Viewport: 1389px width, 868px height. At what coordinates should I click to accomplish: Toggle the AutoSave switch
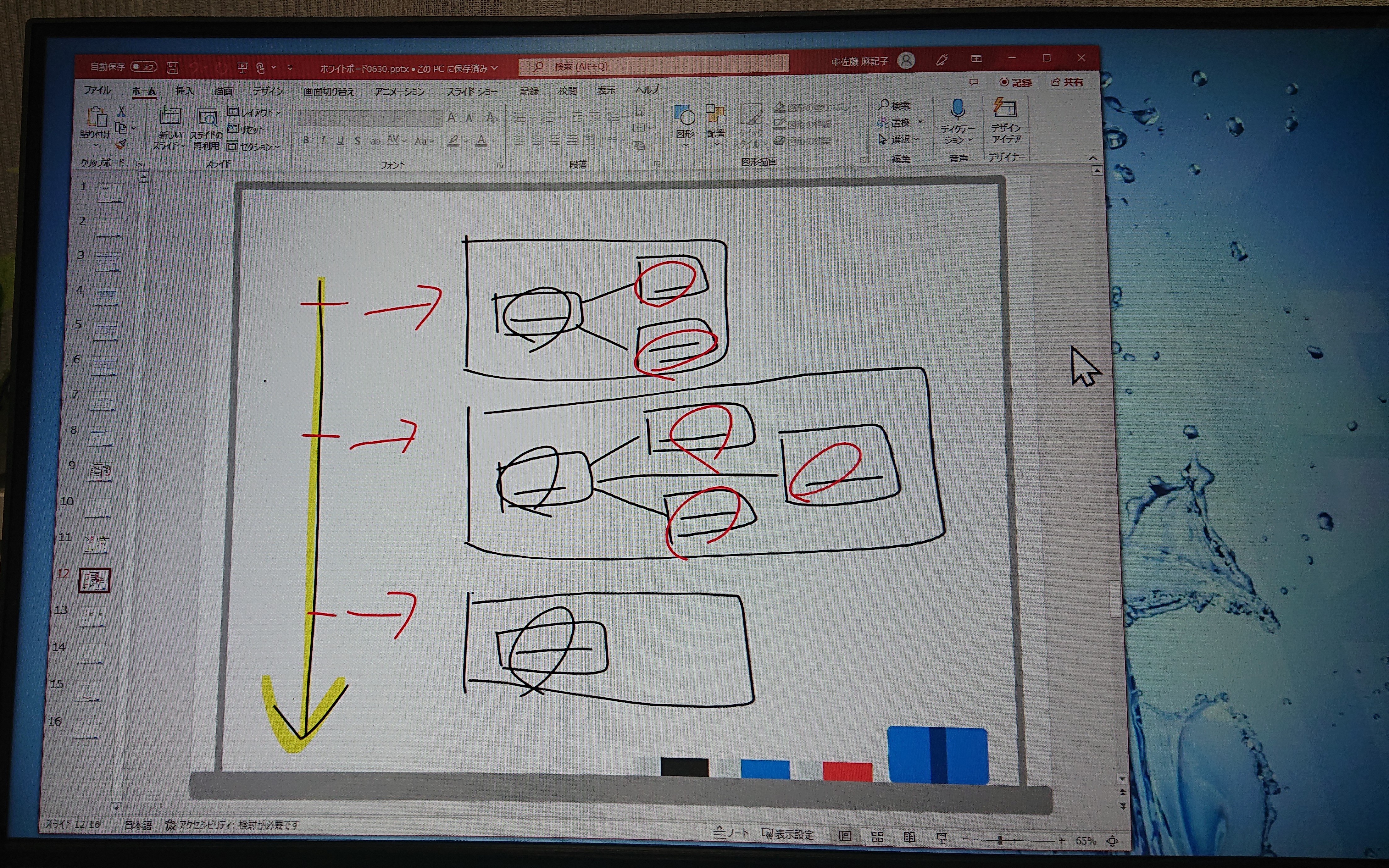(143, 67)
